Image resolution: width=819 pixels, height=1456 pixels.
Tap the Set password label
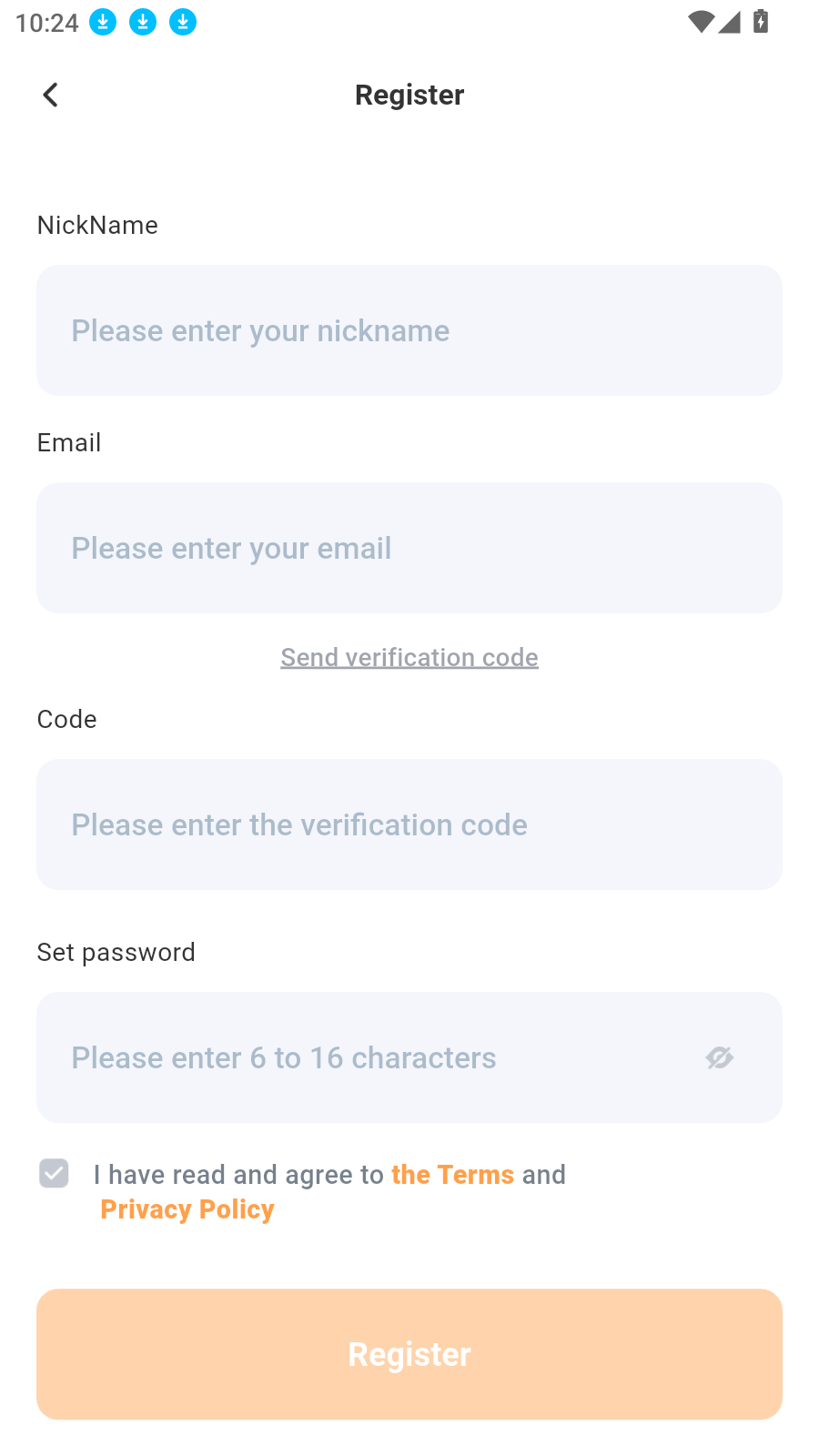pyautogui.click(x=116, y=952)
